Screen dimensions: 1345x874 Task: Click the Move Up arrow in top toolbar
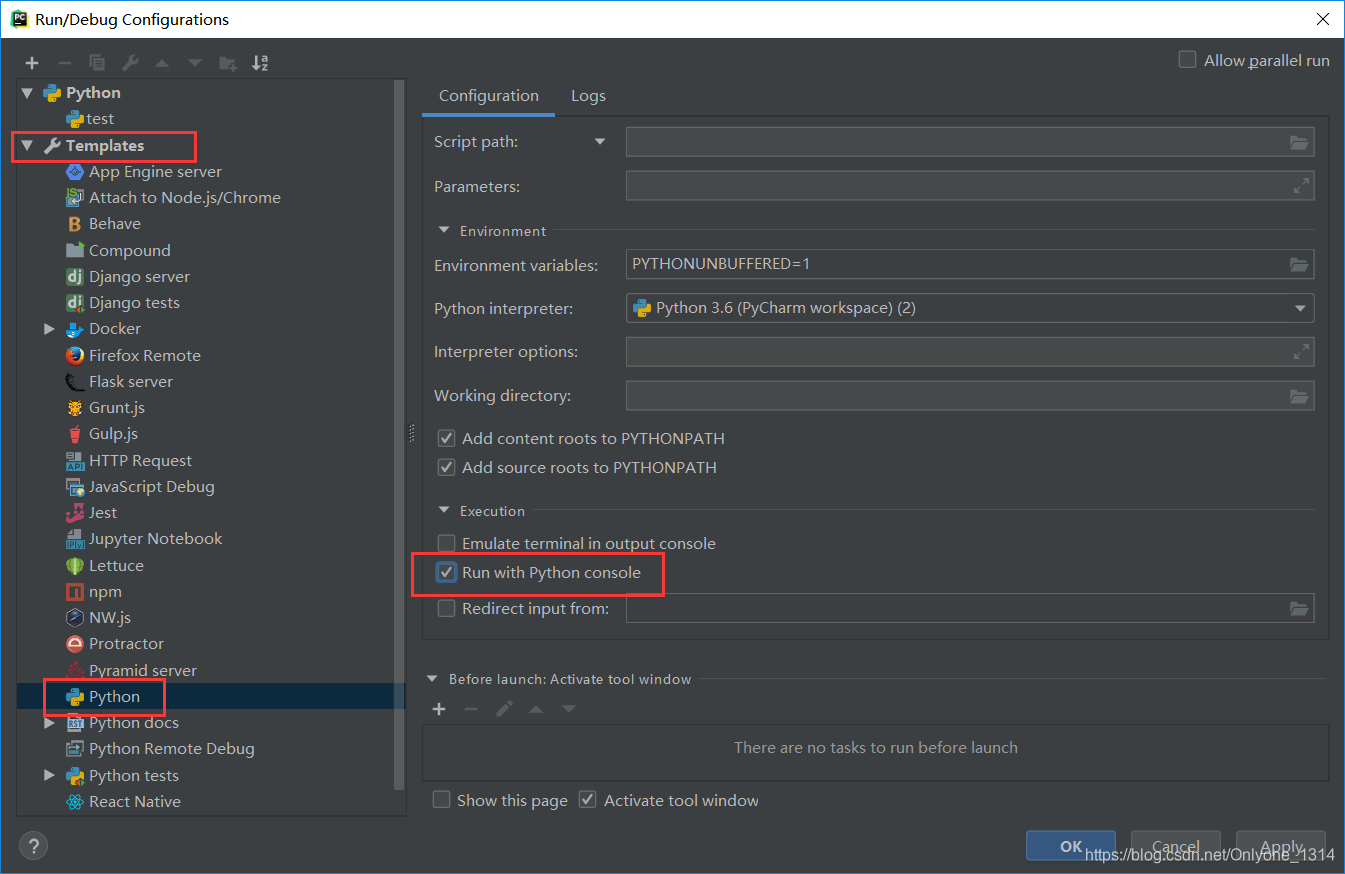point(162,63)
